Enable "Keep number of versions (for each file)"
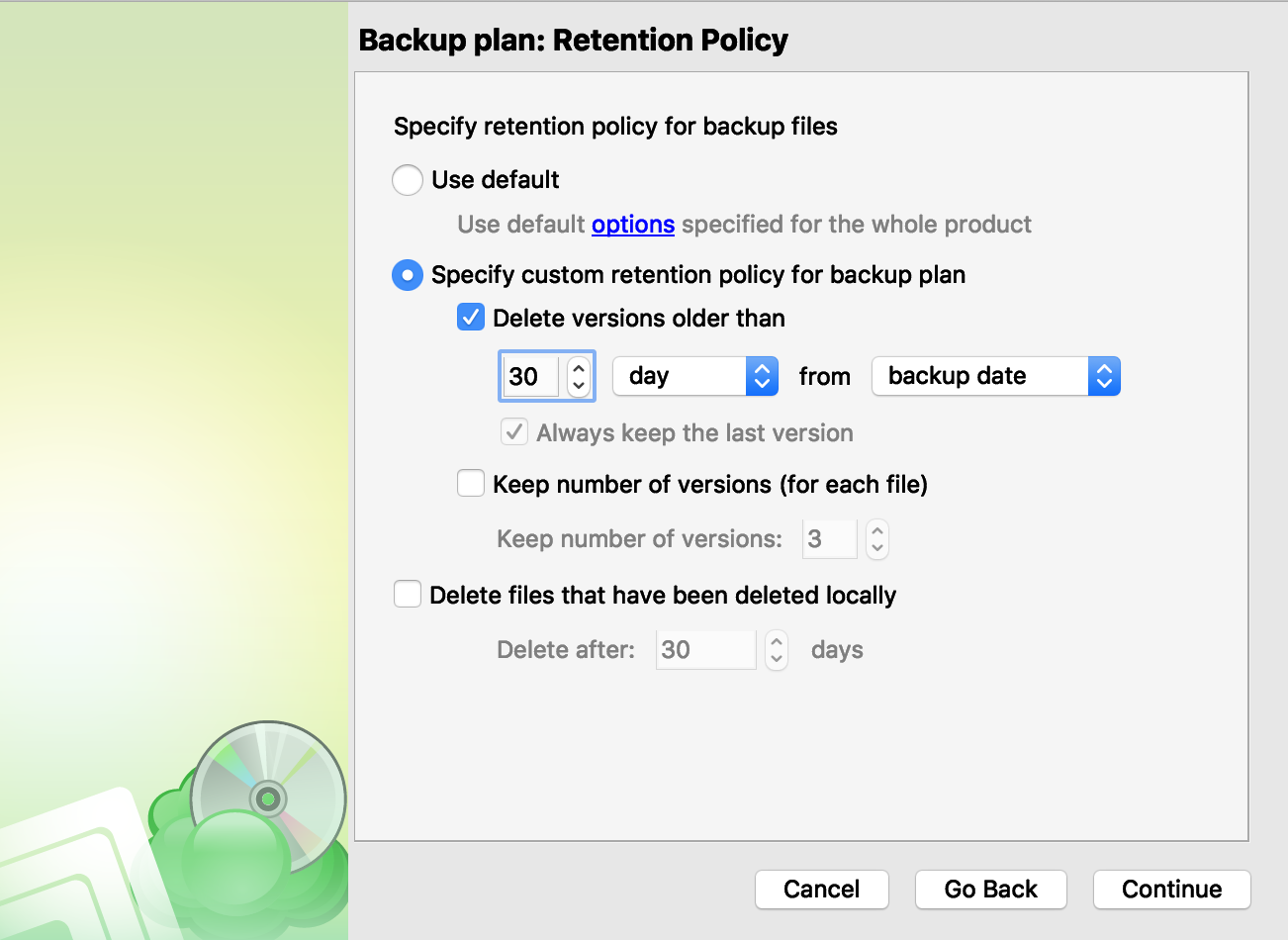Screen dimensions: 1288x940 [x=470, y=483]
